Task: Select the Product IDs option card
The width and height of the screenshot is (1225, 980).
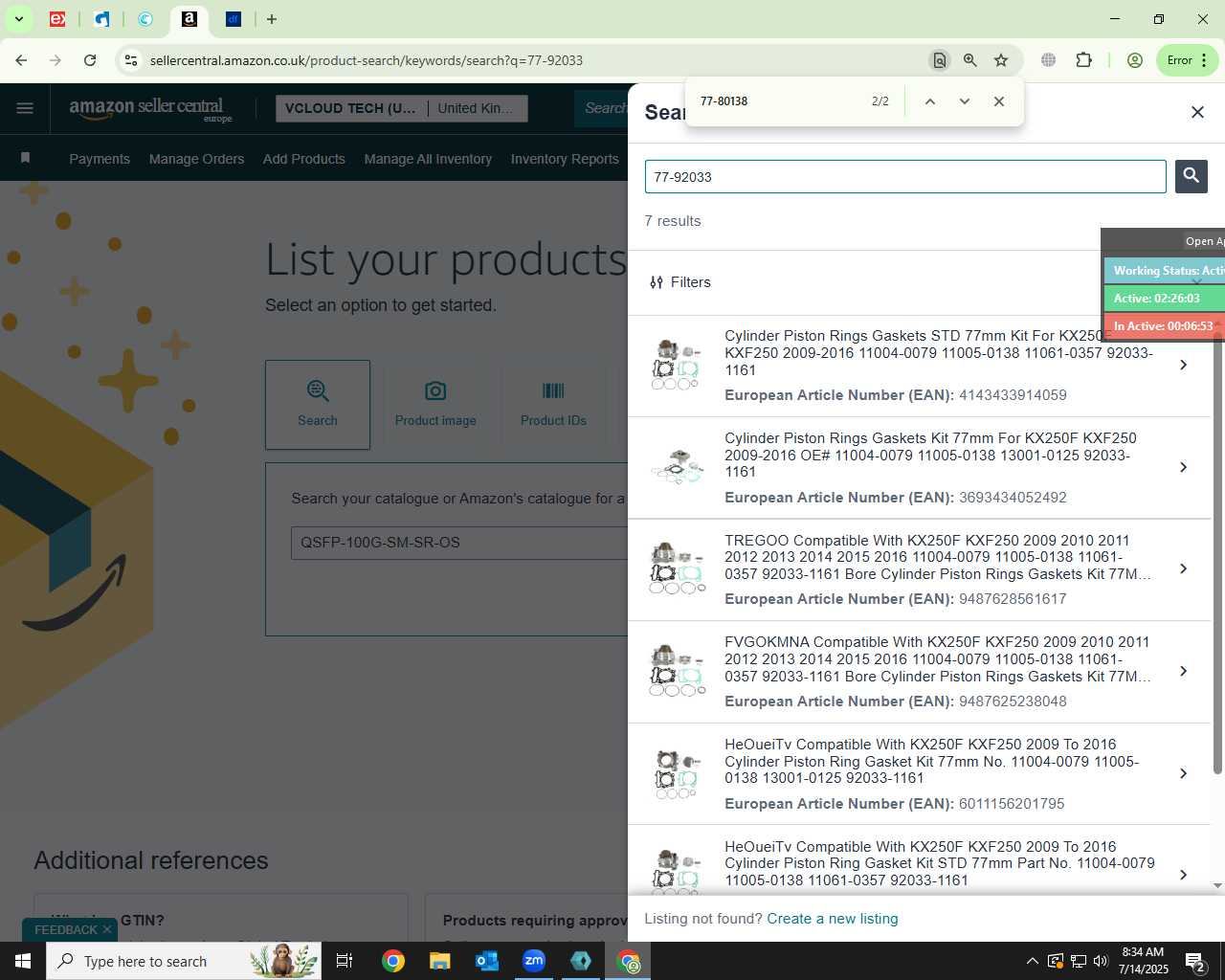Action: pos(553,405)
